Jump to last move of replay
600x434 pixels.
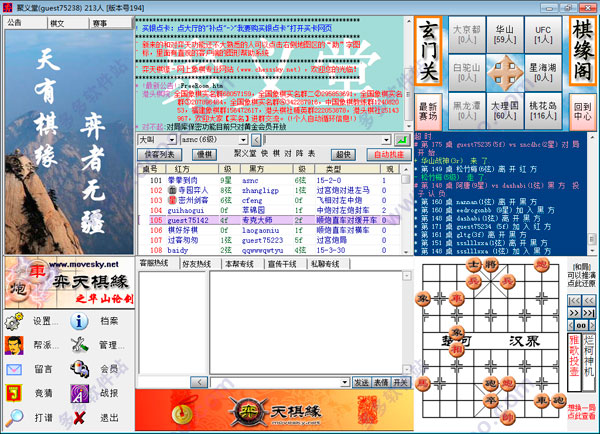(x=589, y=313)
